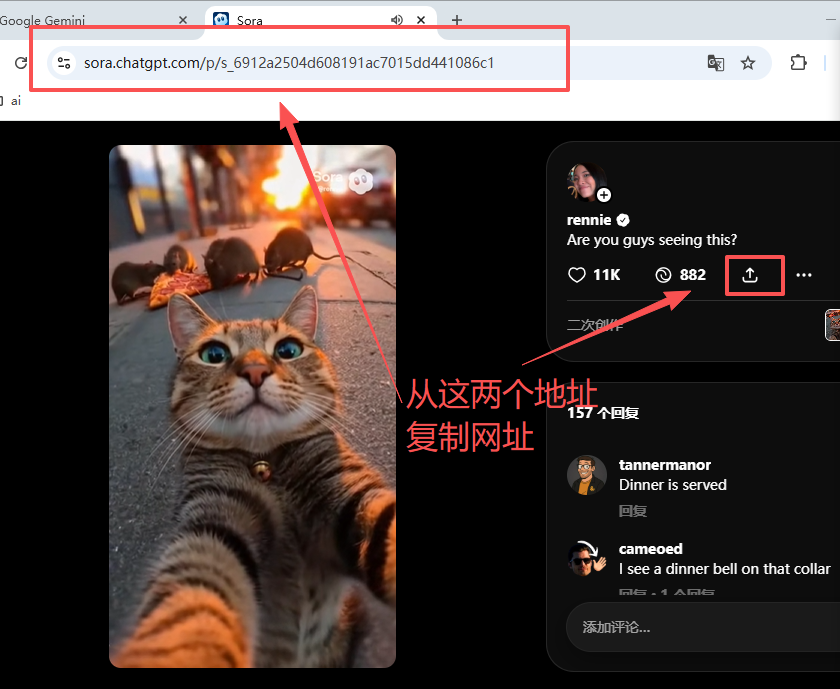Close the Sora tab
Image resolution: width=840 pixels, height=689 pixels.
[x=423, y=20]
